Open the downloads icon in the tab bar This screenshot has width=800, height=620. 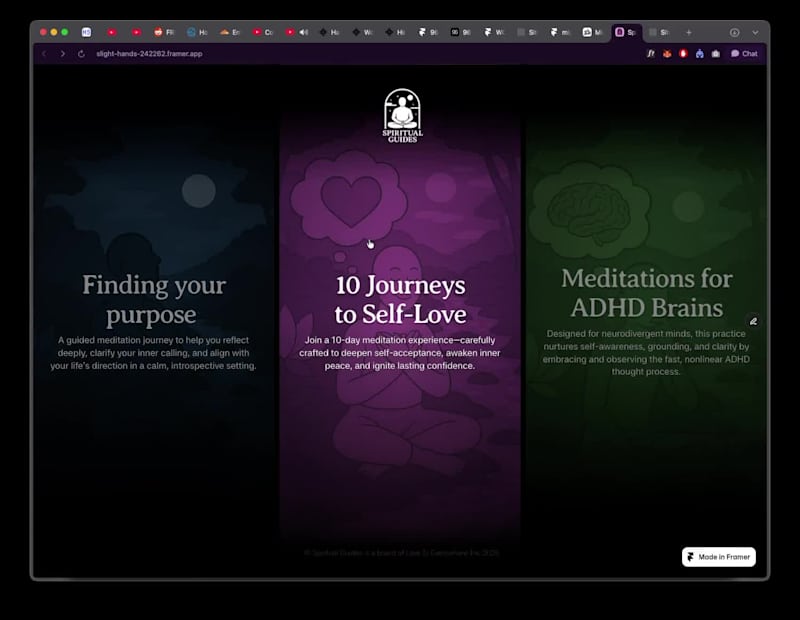(x=734, y=32)
